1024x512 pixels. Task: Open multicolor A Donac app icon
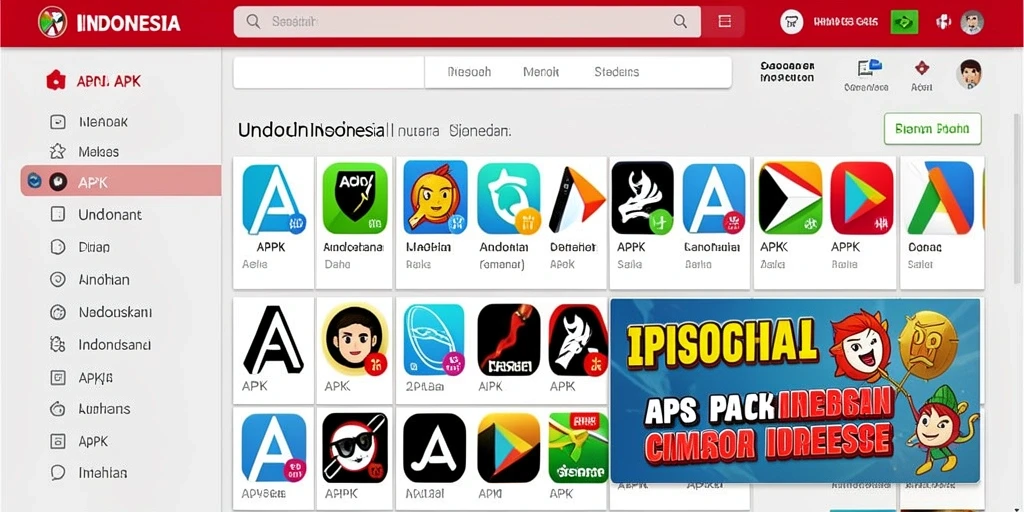point(941,198)
